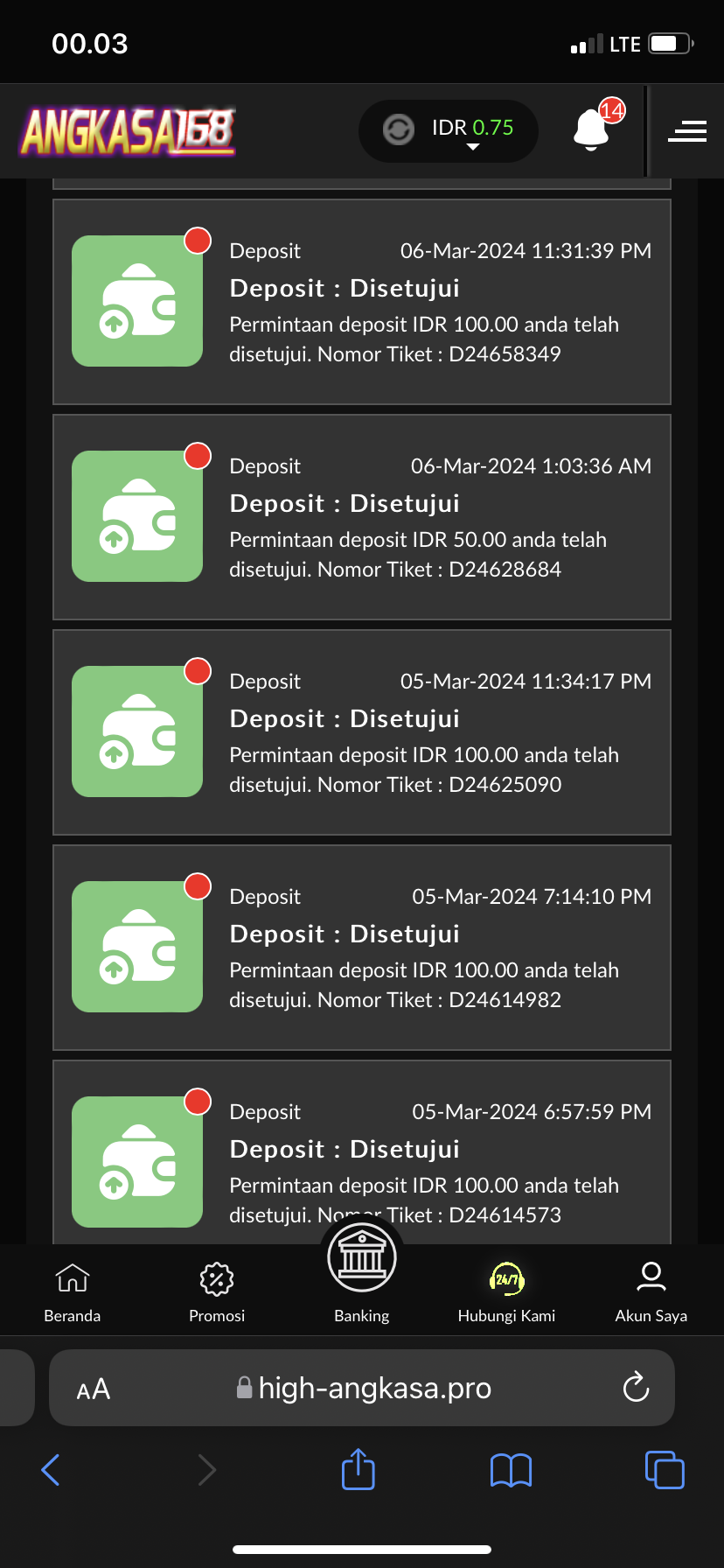724x1568 pixels.
Task: Open Akun Saya profile
Action: click(651, 1292)
